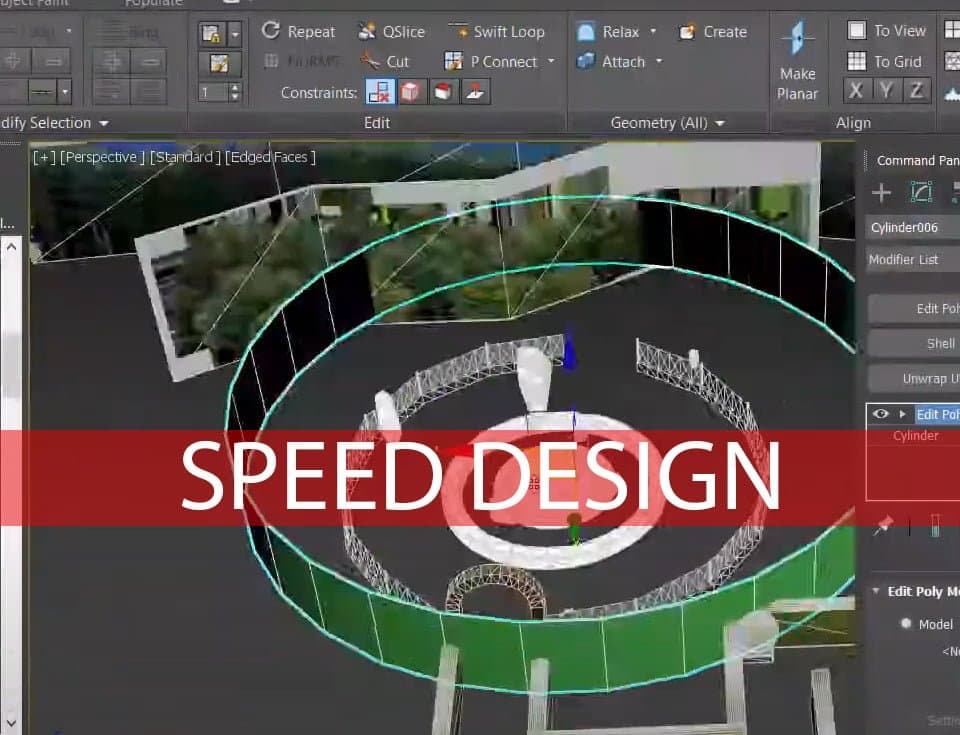
Task: Click the Shell modifier button
Action: [x=914, y=344]
